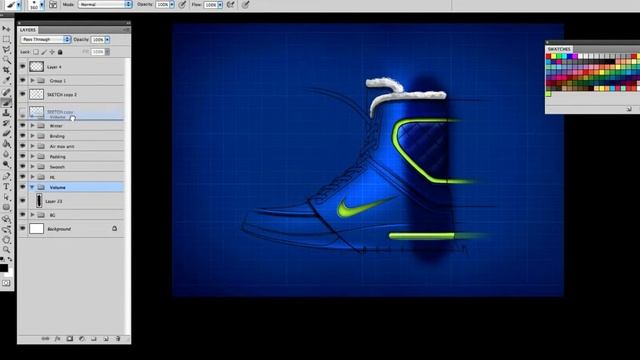
Task: Select the History Brush tool
Action: 6,123
